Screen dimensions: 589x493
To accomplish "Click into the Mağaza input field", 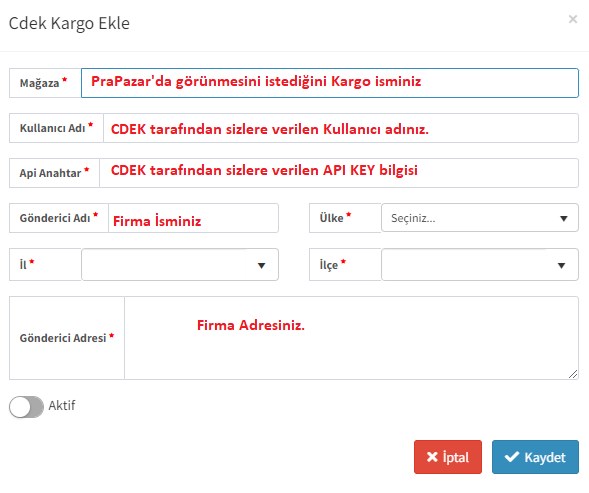I will tap(329, 83).
